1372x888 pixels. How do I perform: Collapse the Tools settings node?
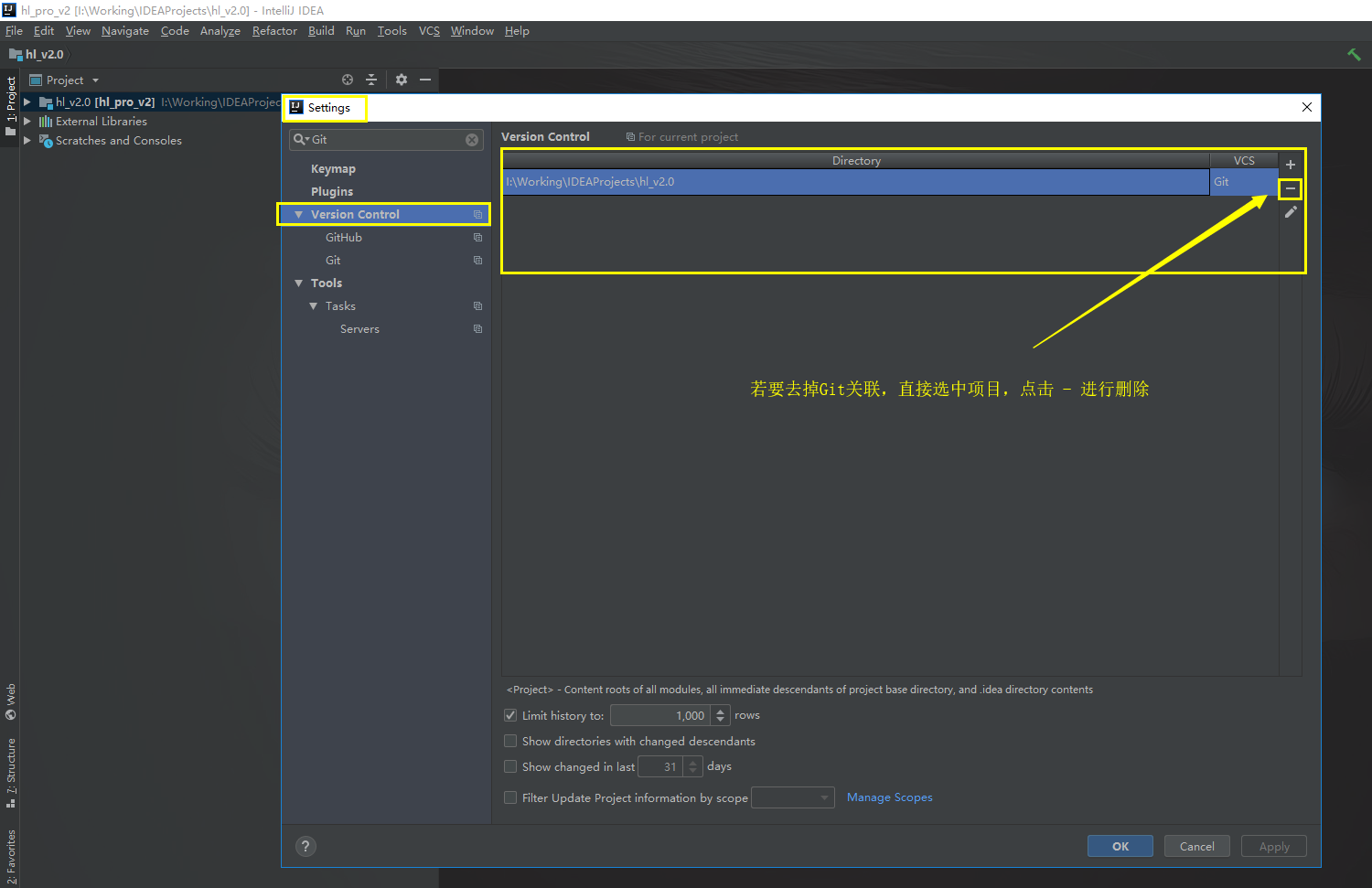coord(298,284)
